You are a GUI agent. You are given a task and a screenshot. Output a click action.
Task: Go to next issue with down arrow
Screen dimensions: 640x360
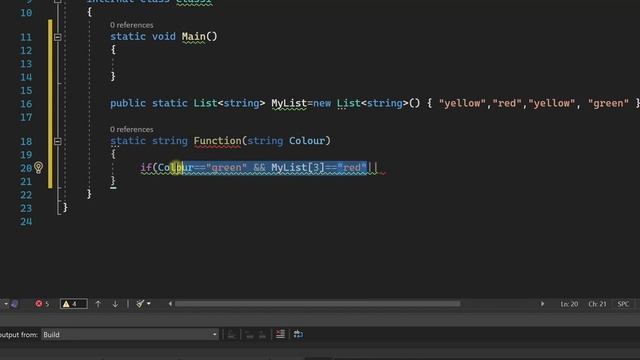[x=115, y=304]
